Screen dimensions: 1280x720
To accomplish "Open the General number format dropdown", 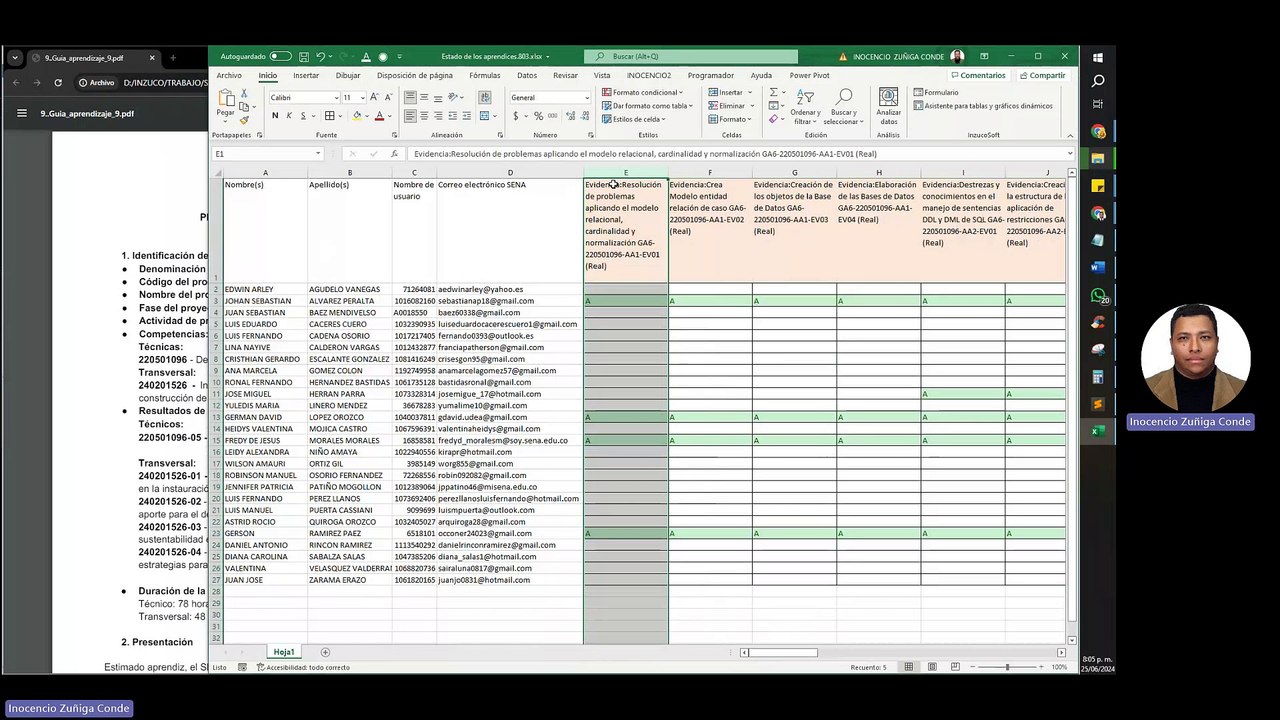I will 586,98.
